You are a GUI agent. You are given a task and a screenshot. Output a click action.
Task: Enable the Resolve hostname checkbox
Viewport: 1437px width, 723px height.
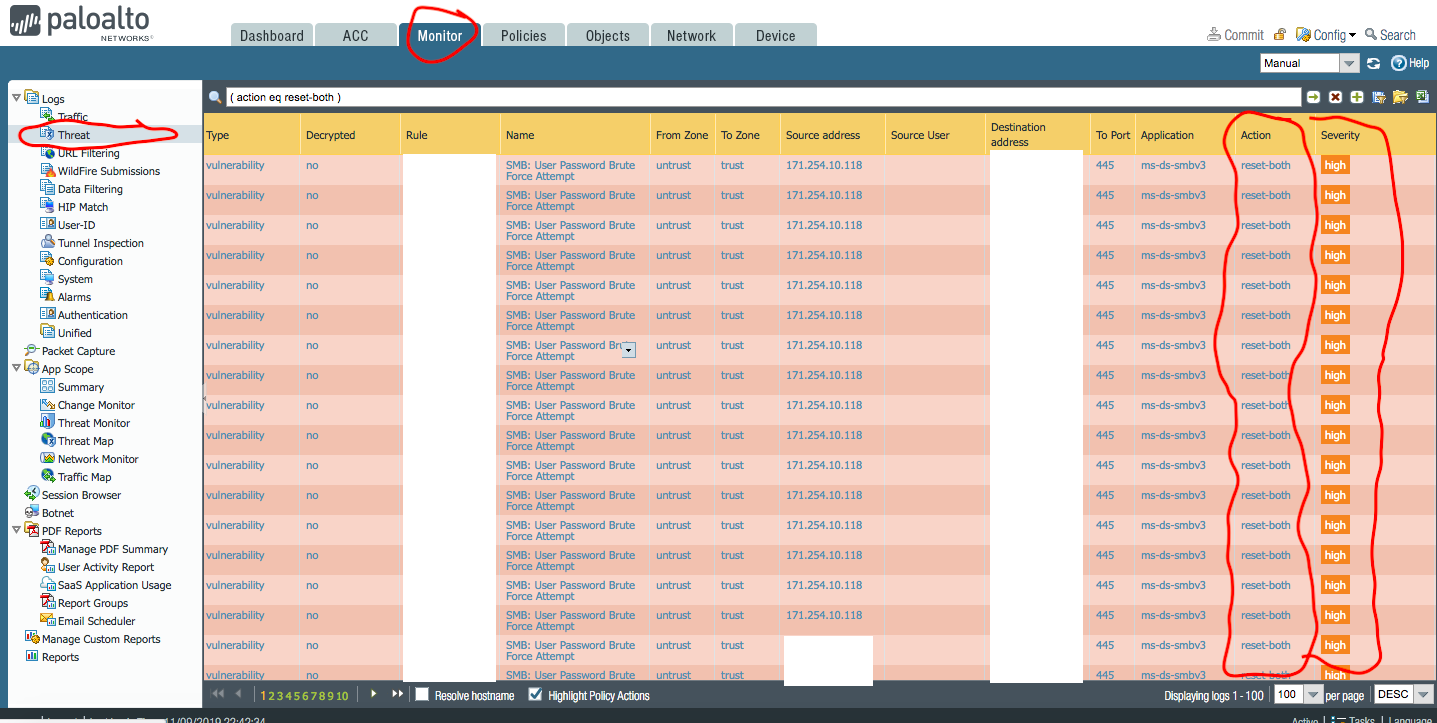point(422,695)
